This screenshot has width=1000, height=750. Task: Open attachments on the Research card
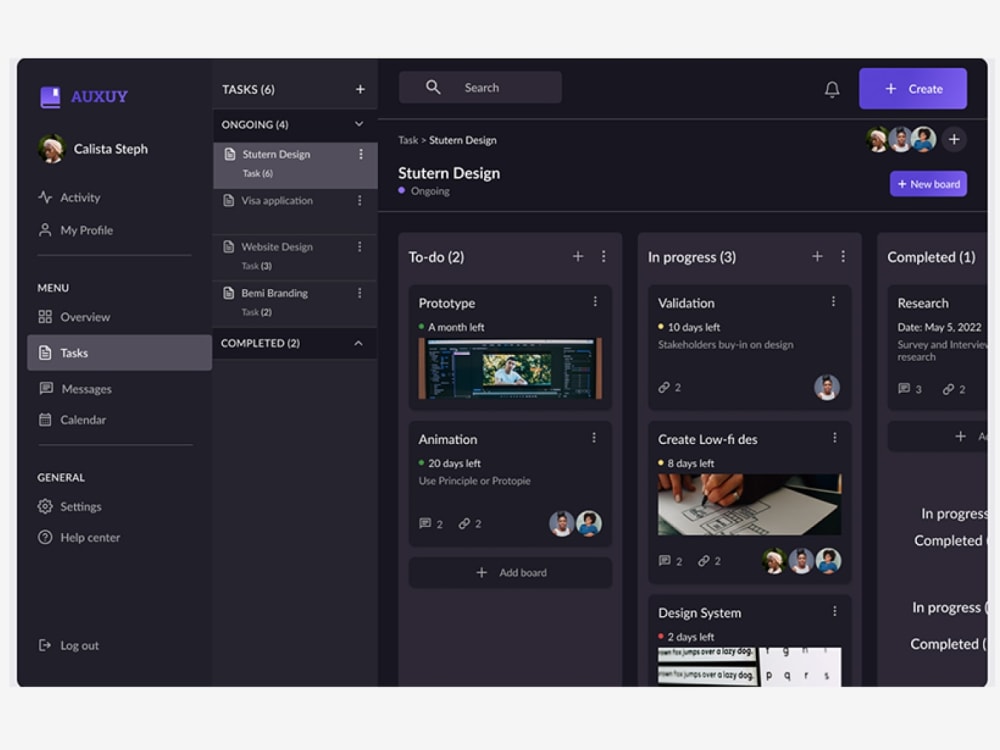coord(954,388)
